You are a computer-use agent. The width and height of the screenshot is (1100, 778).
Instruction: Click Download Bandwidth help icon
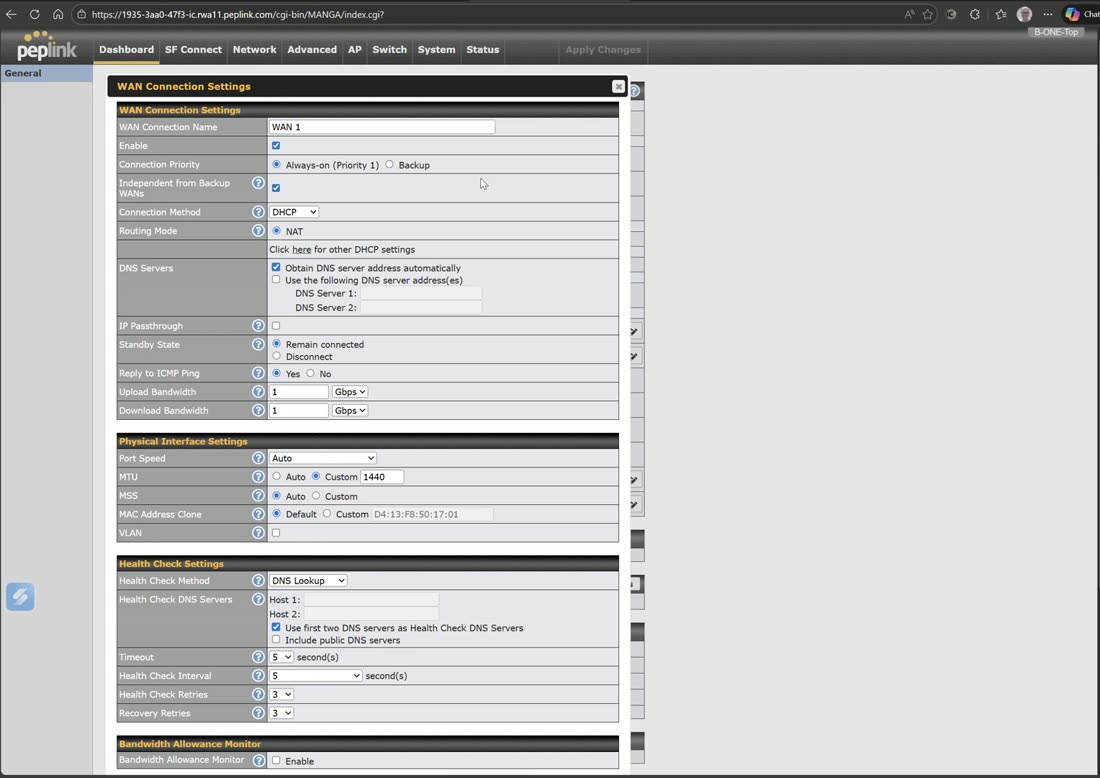coord(258,410)
